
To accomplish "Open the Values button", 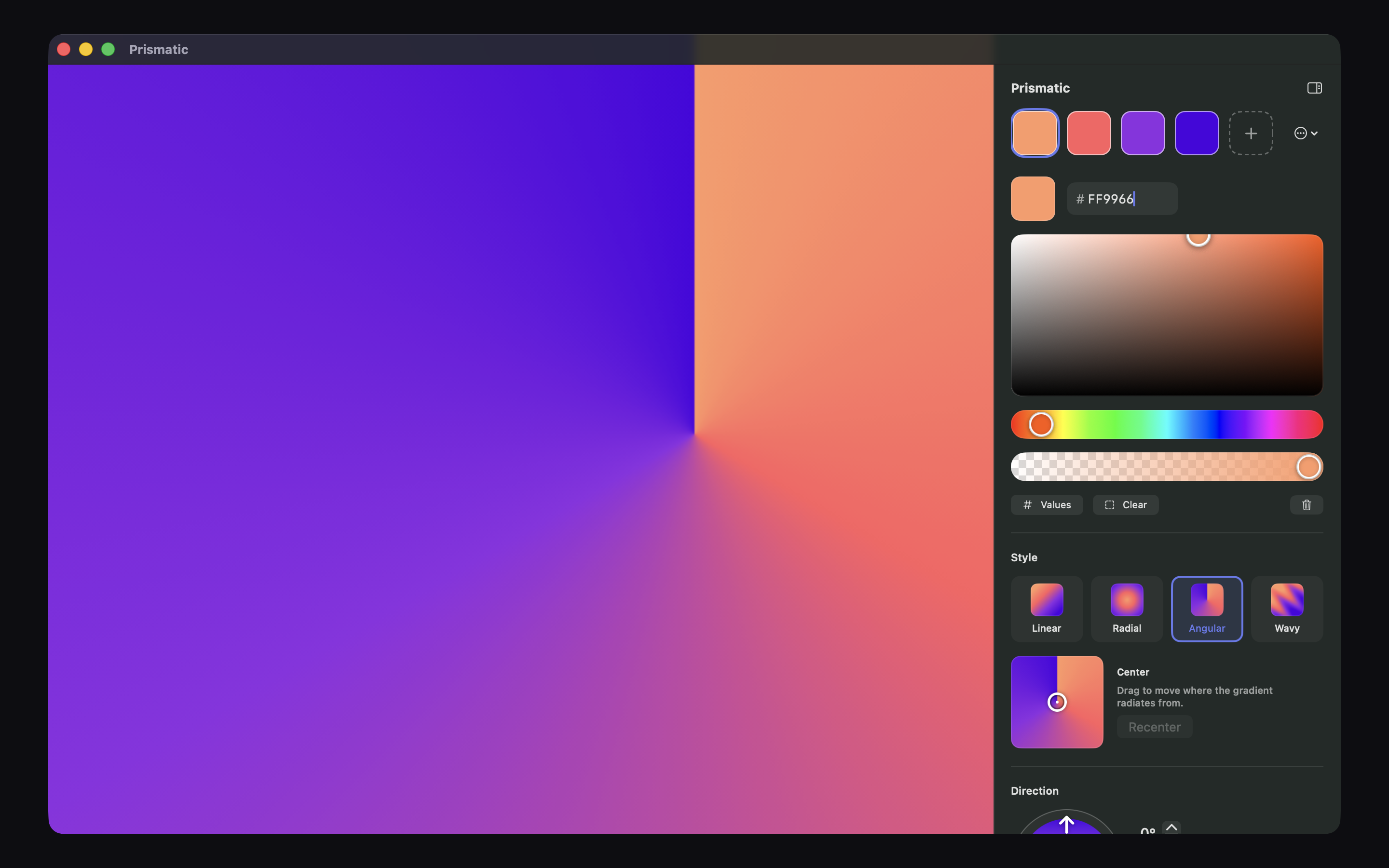I will click(1047, 504).
